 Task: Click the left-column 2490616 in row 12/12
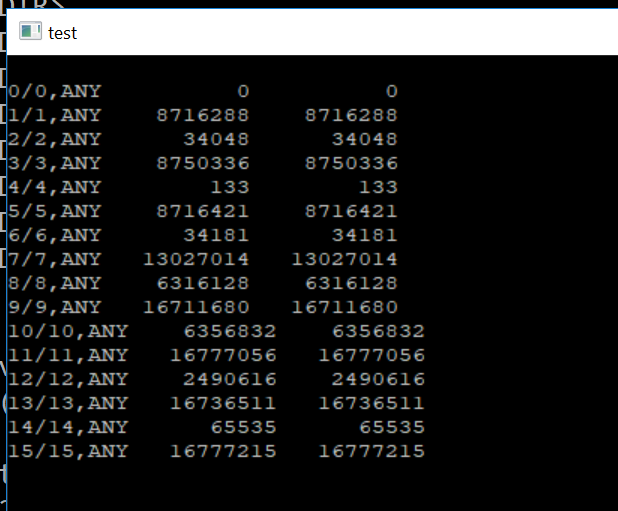click(230, 380)
